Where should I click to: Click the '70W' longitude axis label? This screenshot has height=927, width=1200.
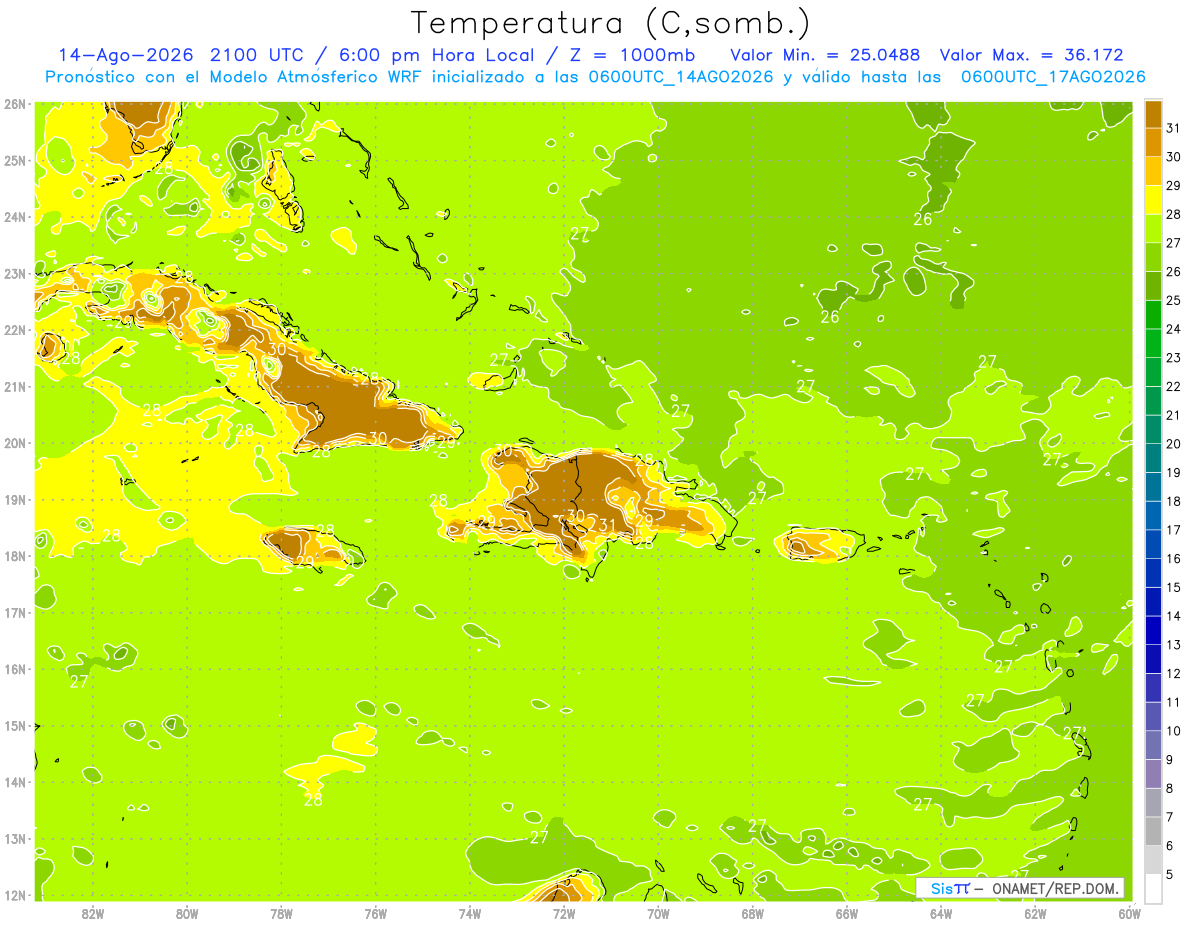[658, 913]
